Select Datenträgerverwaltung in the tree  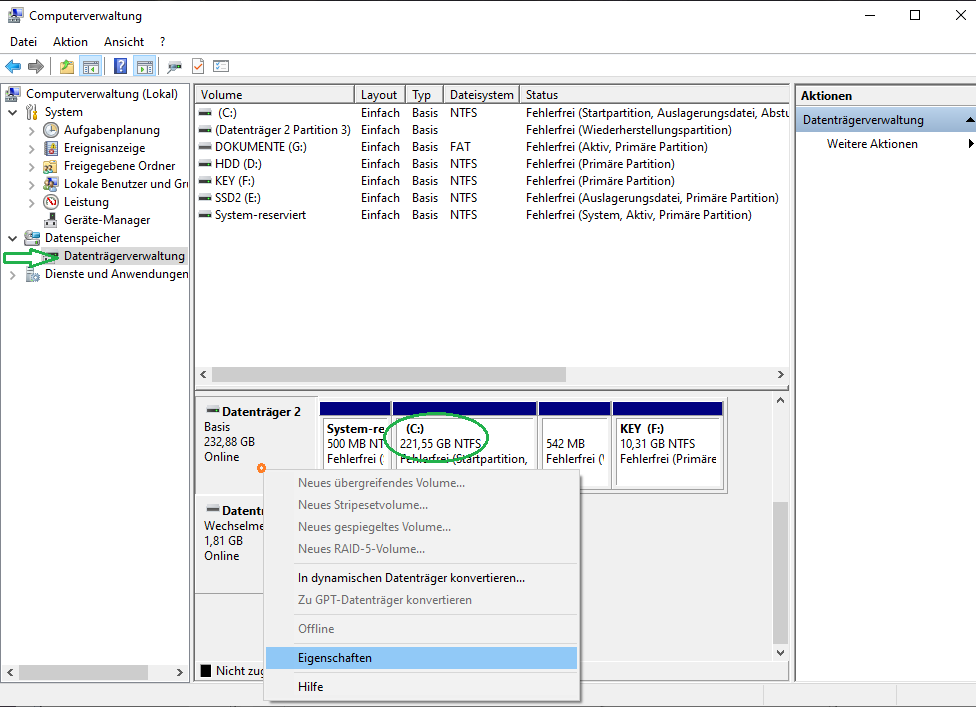pos(124,256)
